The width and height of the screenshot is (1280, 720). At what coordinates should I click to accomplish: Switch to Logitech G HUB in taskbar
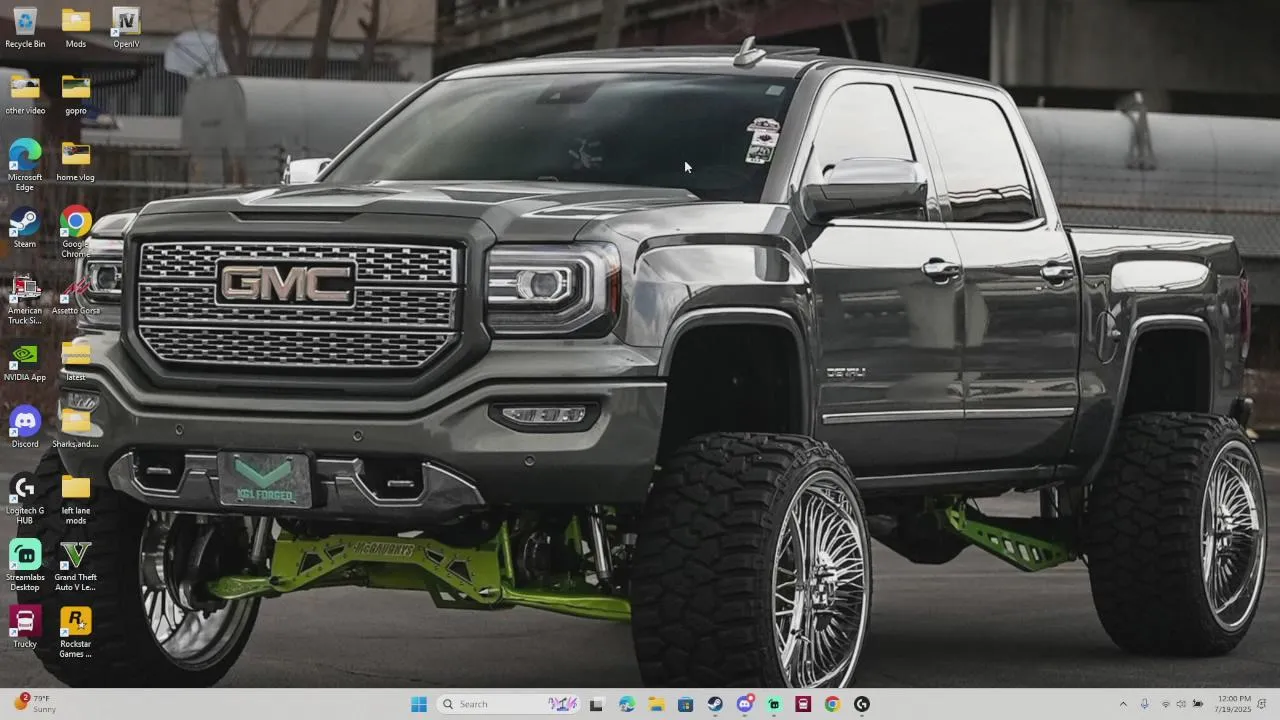(x=862, y=704)
